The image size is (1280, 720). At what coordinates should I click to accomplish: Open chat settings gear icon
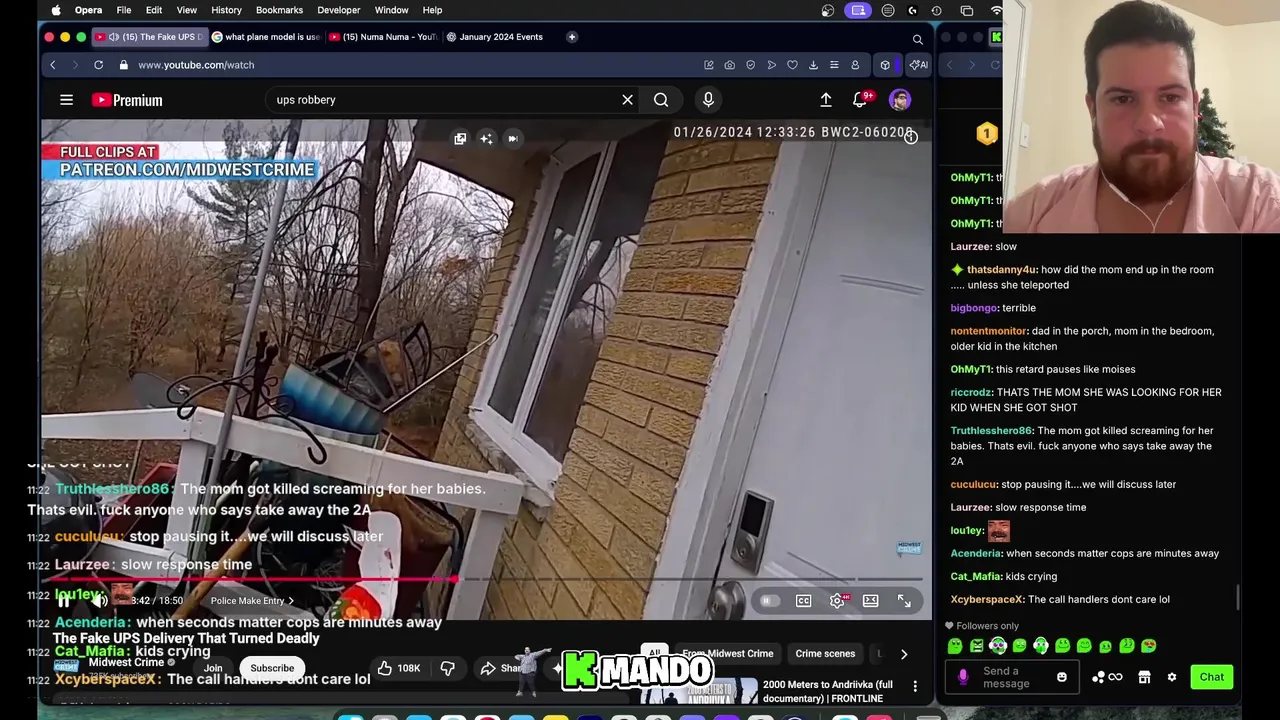tap(1172, 678)
